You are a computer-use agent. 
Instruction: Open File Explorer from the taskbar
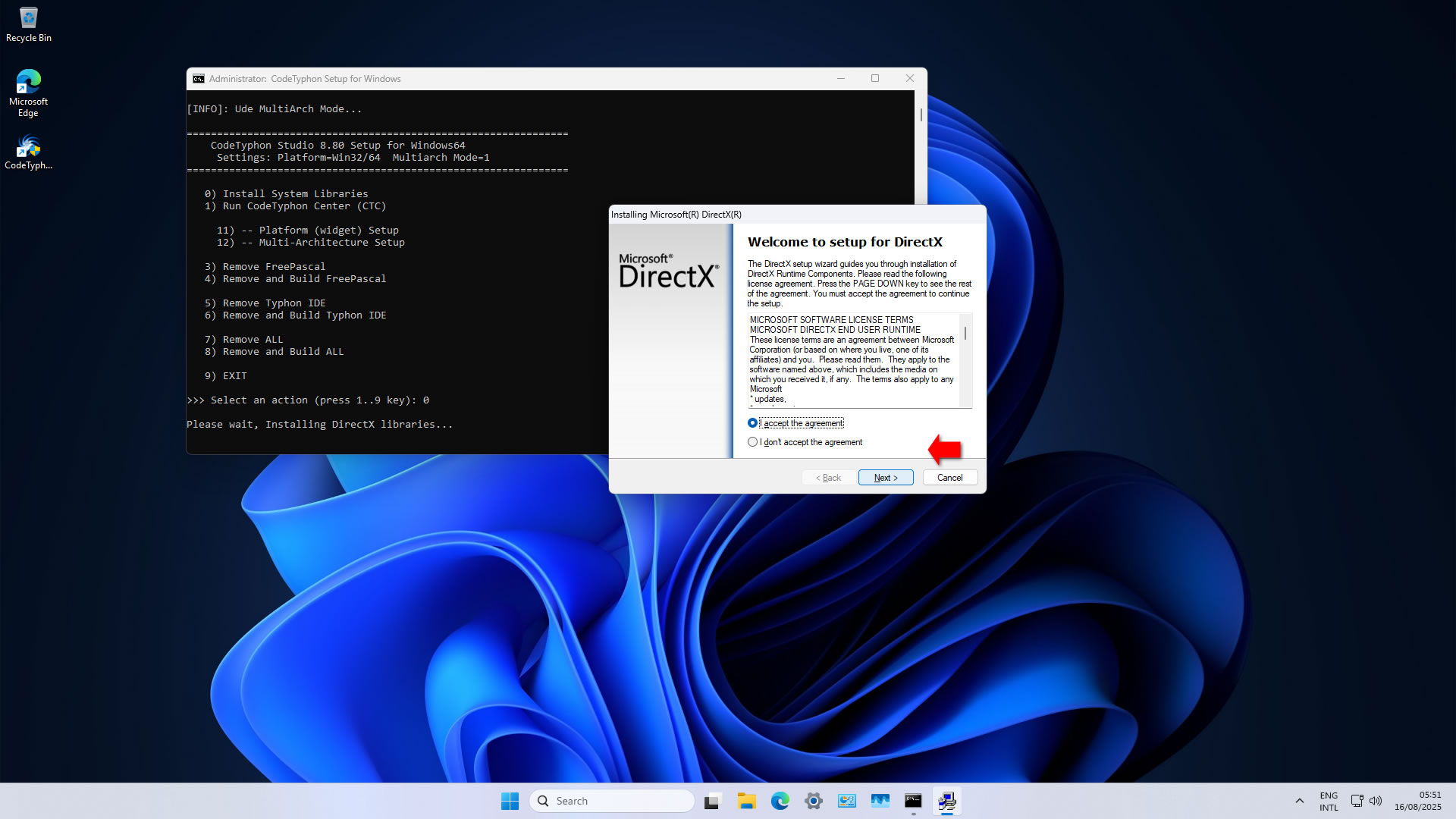pyautogui.click(x=747, y=801)
